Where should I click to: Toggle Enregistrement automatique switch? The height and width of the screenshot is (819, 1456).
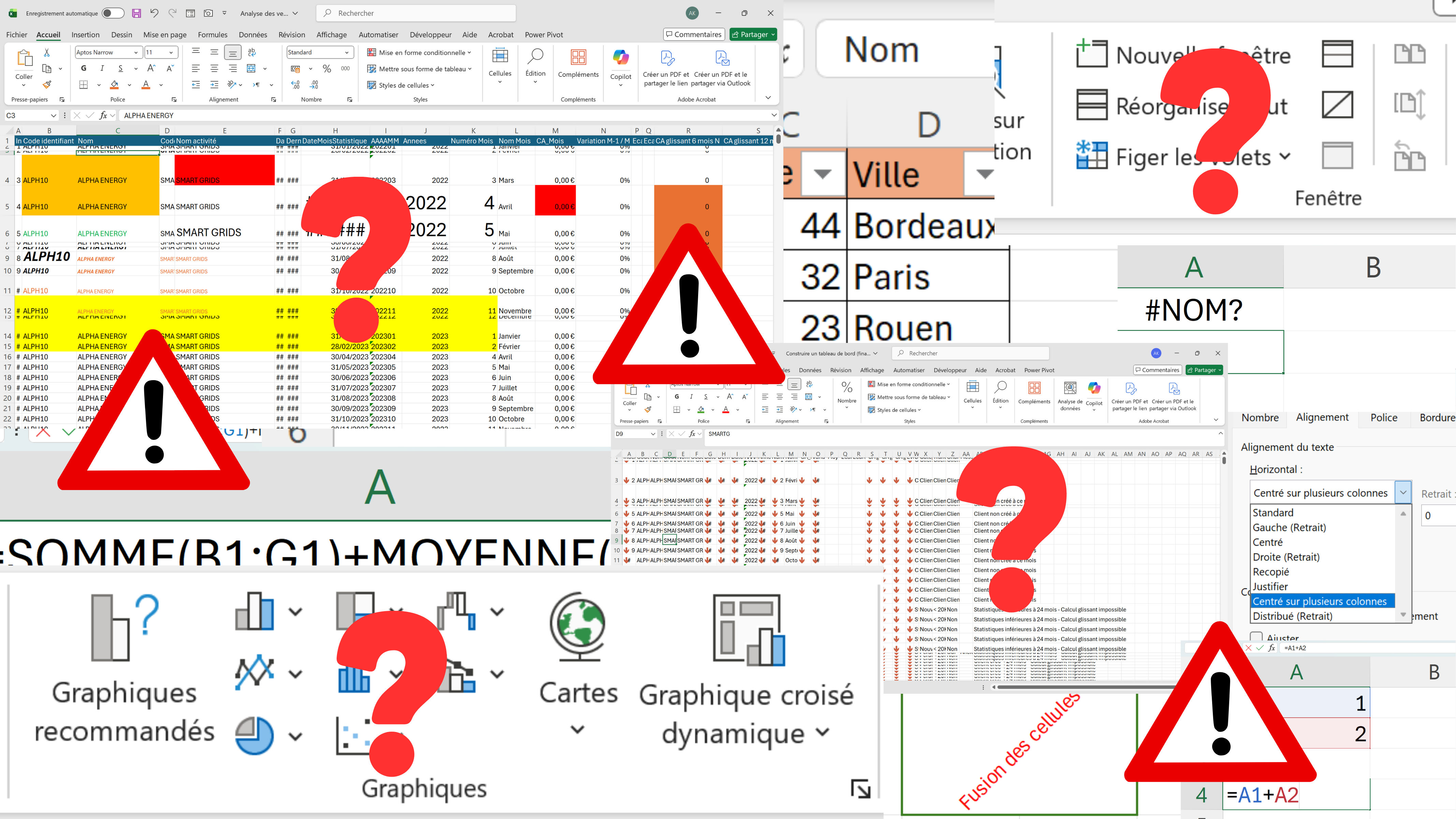113,13
